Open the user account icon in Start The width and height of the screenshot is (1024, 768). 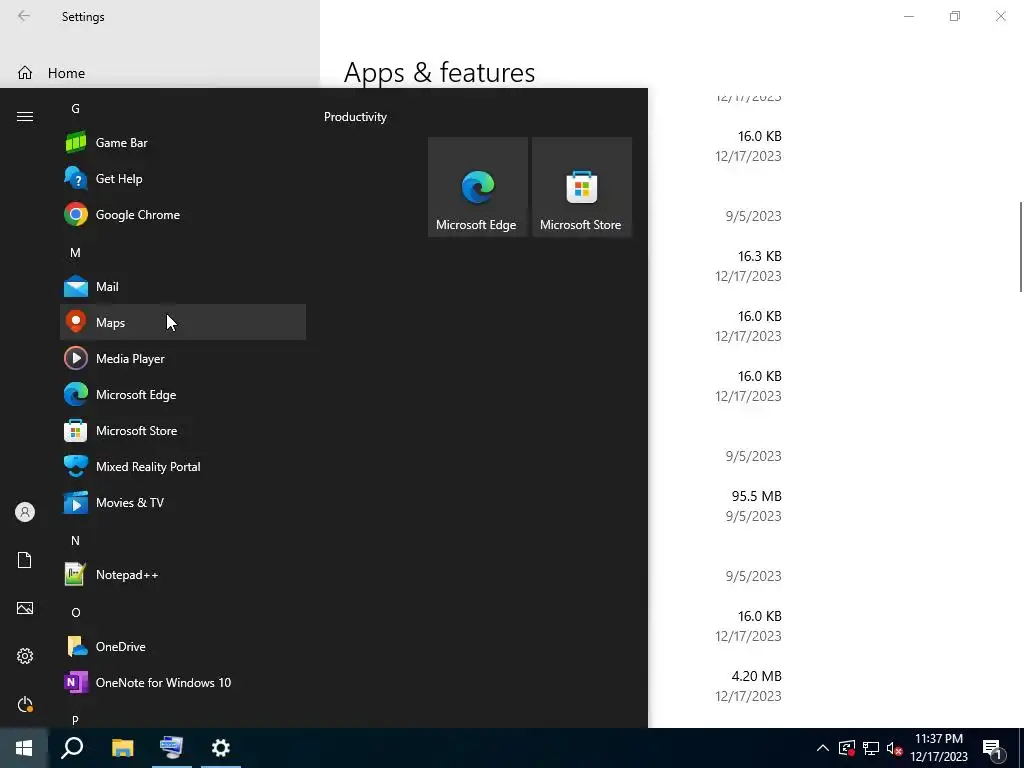pyautogui.click(x=25, y=512)
